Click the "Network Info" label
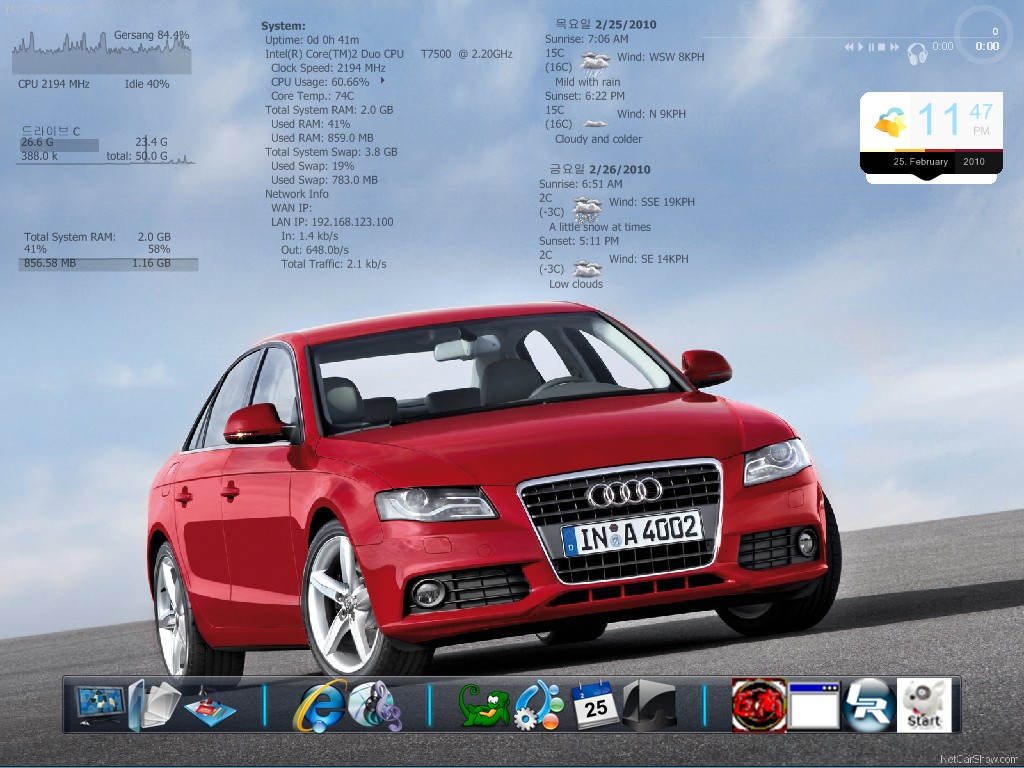Image resolution: width=1024 pixels, height=768 pixels. tap(296, 194)
